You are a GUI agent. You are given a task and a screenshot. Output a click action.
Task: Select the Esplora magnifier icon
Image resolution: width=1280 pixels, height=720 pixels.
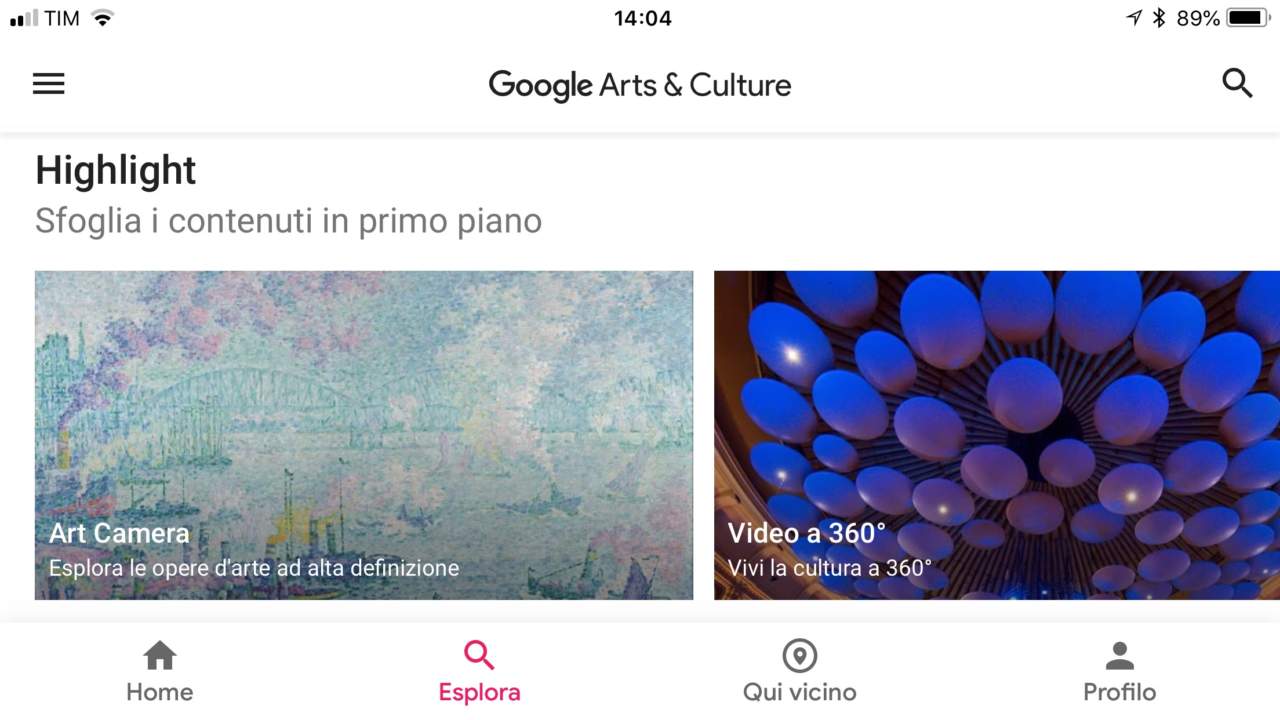480,656
